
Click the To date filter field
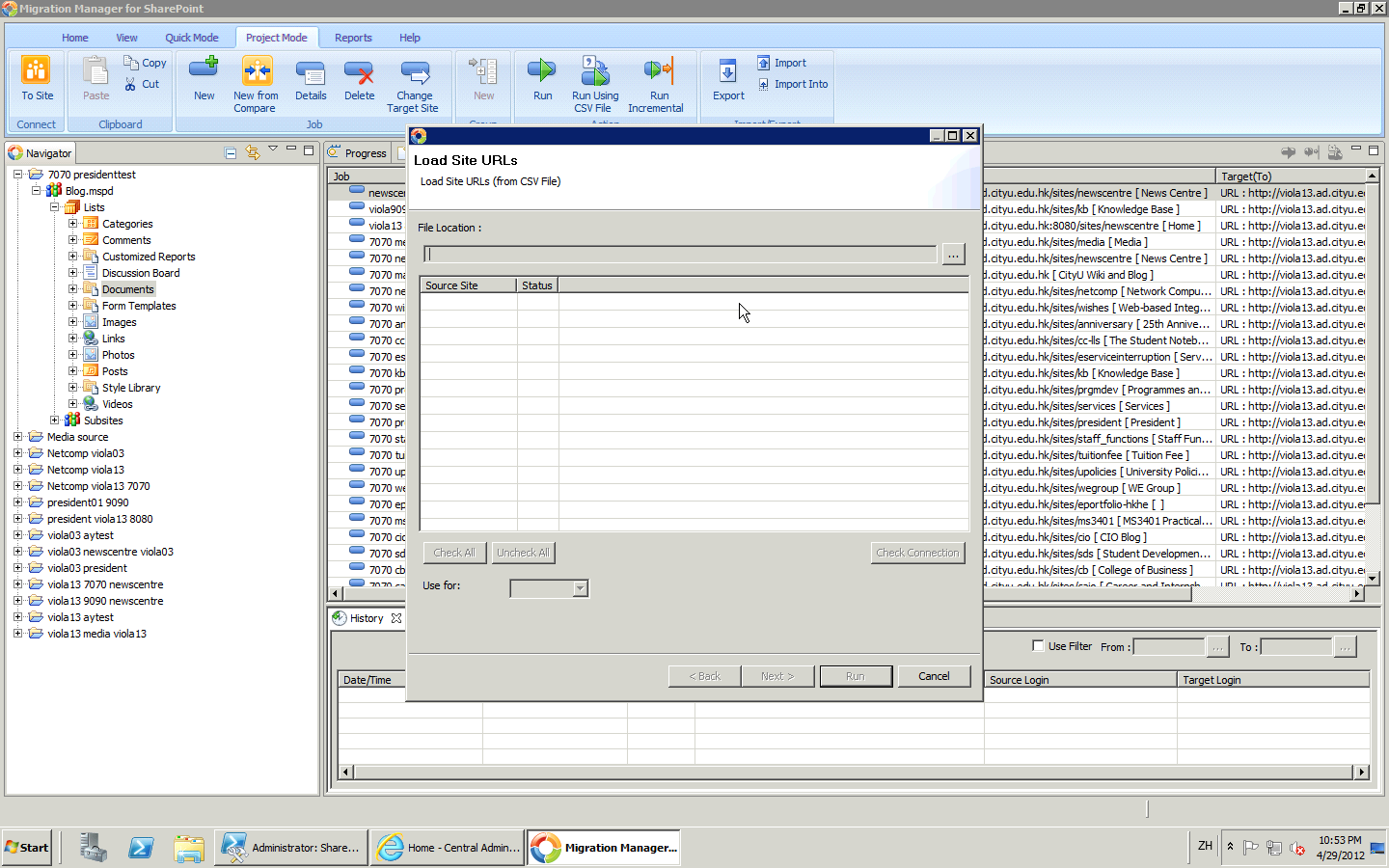pos(1296,646)
